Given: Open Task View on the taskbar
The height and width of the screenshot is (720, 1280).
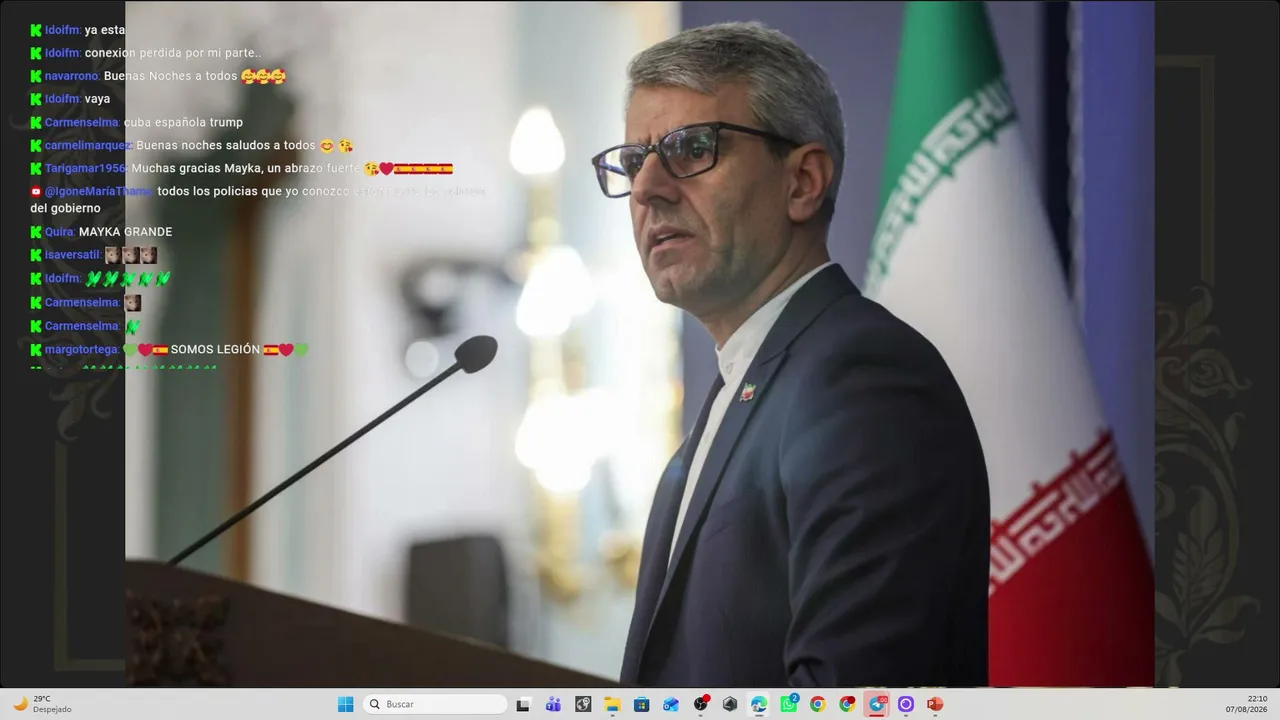Looking at the screenshot, I should tap(523, 704).
